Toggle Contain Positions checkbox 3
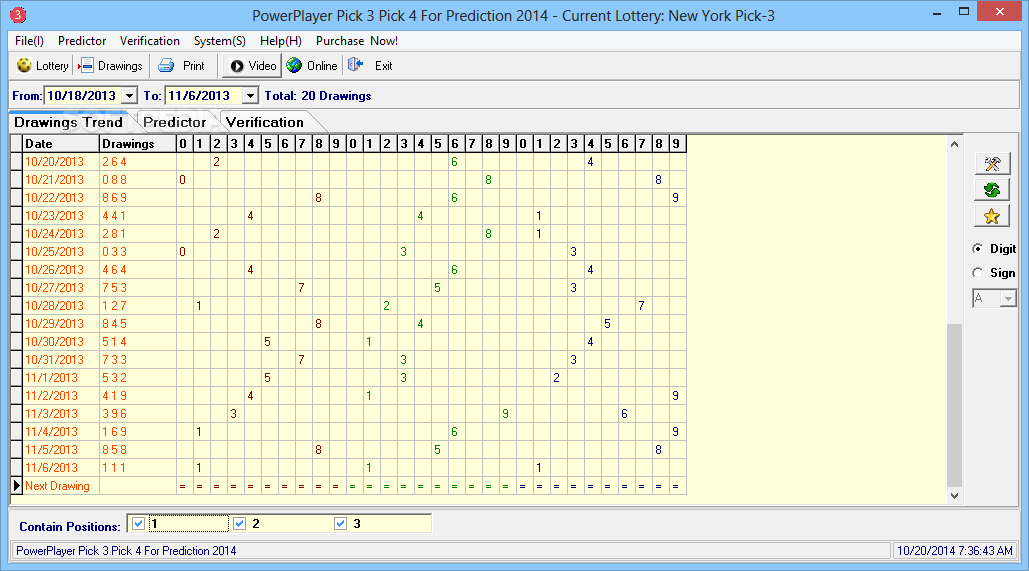The height and width of the screenshot is (571, 1029). coord(341,523)
